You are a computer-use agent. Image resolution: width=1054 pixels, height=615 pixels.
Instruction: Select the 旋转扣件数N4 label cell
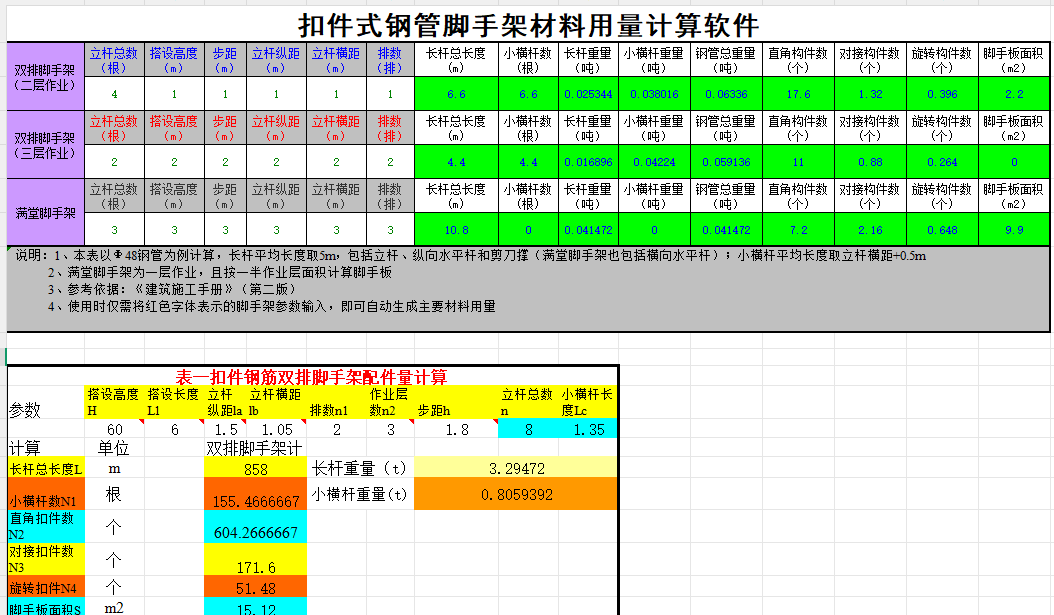click(46, 586)
